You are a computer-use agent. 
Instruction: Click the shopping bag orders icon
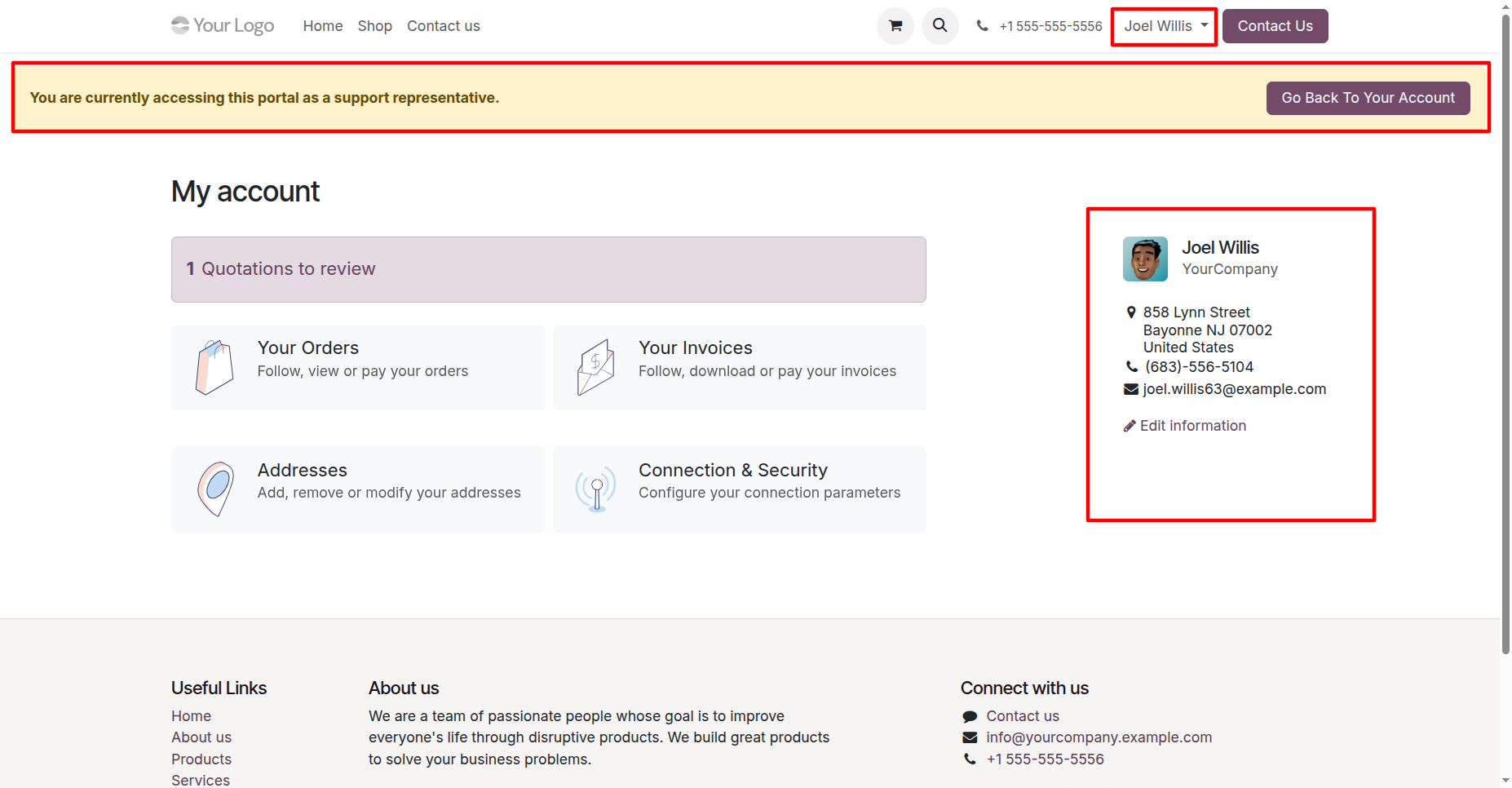214,367
